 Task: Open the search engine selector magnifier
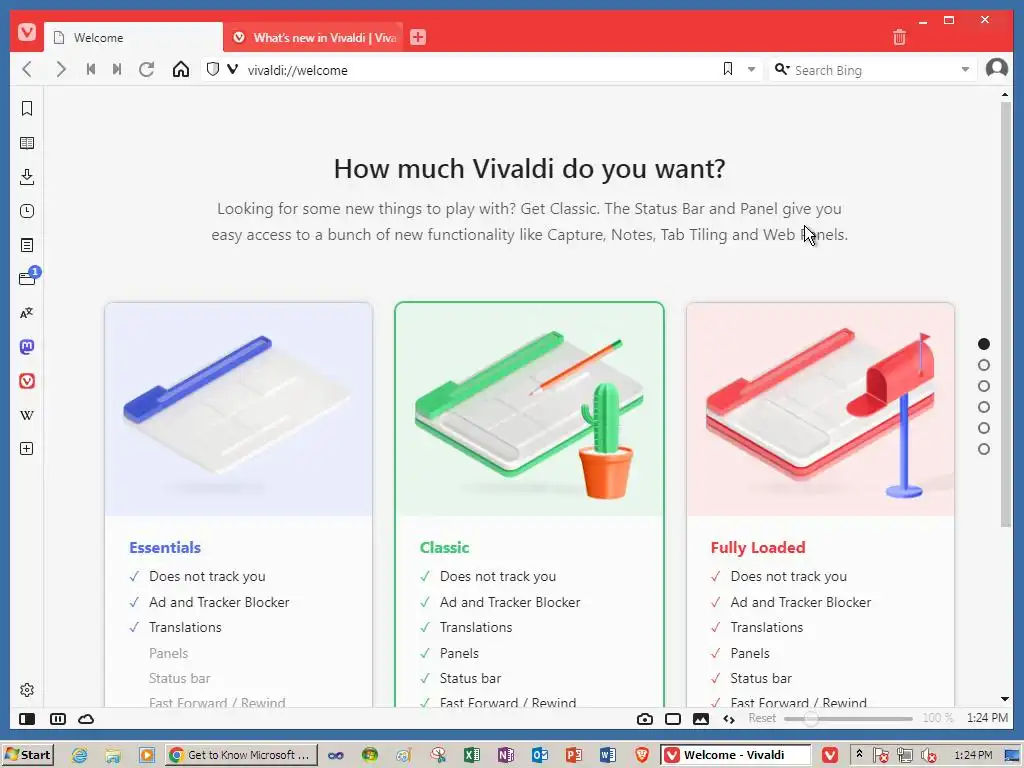pos(782,69)
